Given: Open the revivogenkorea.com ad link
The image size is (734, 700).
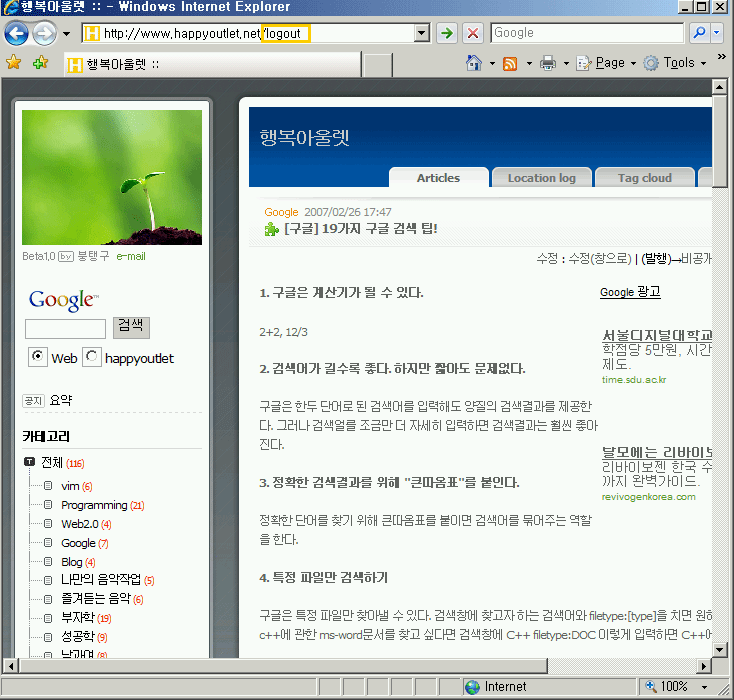Looking at the screenshot, I should (x=648, y=497).
